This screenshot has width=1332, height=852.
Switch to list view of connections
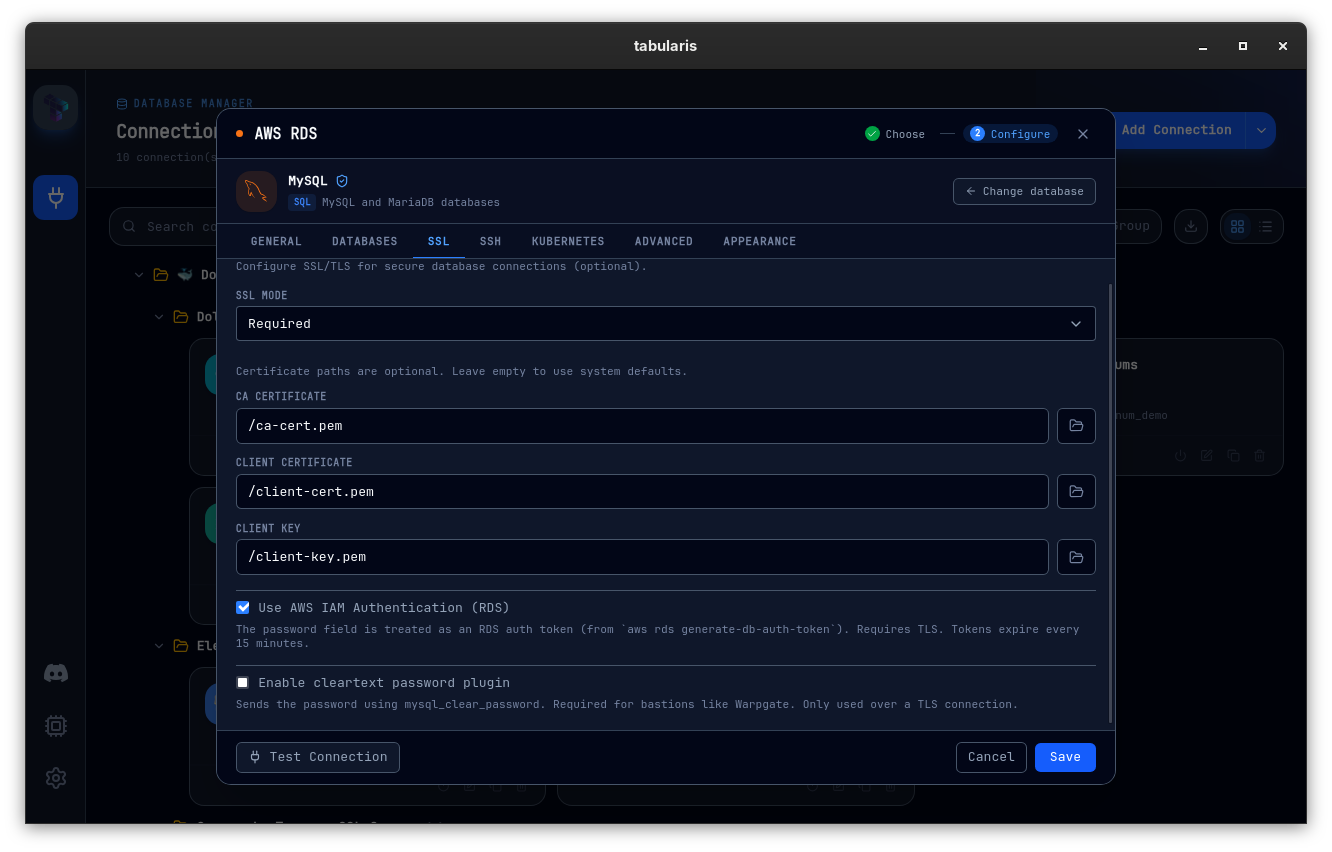click(1266, 226)
